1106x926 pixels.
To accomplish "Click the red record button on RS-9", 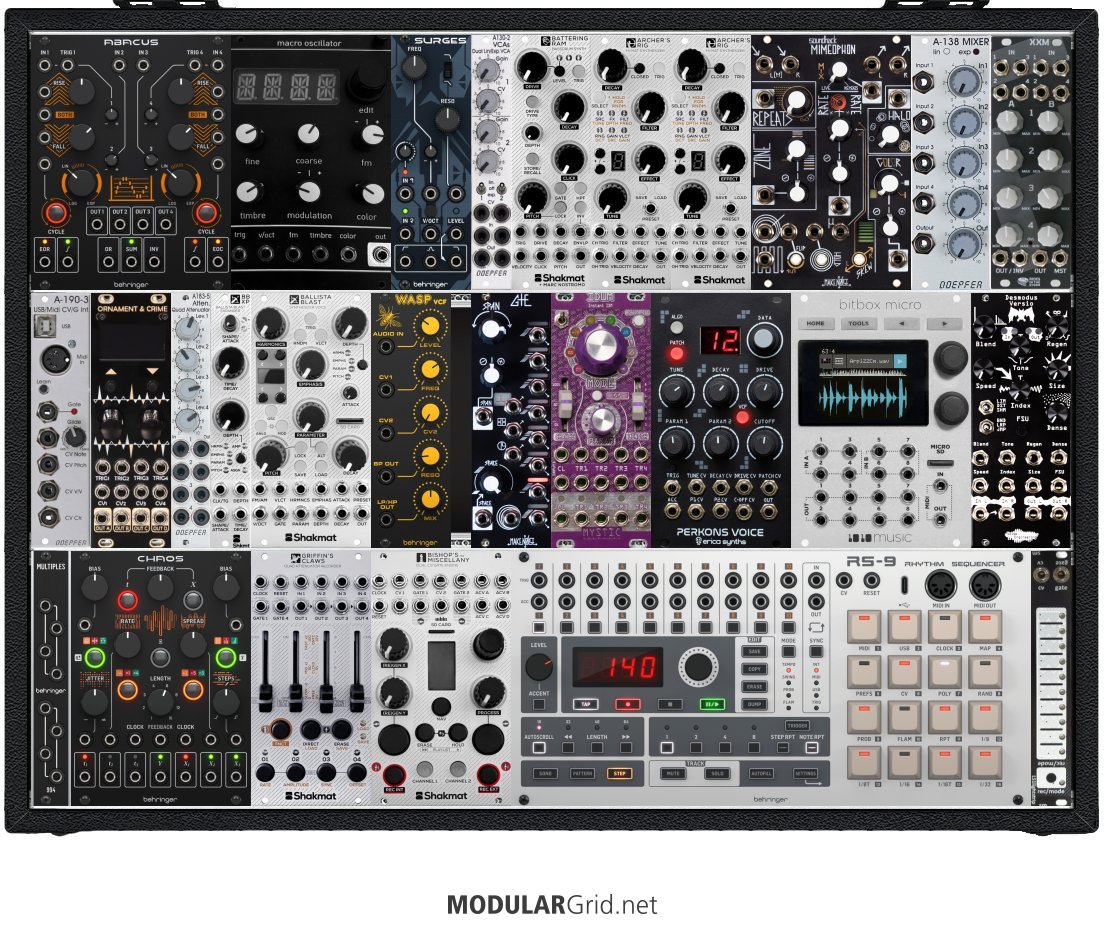I will [x=627, y=704].
